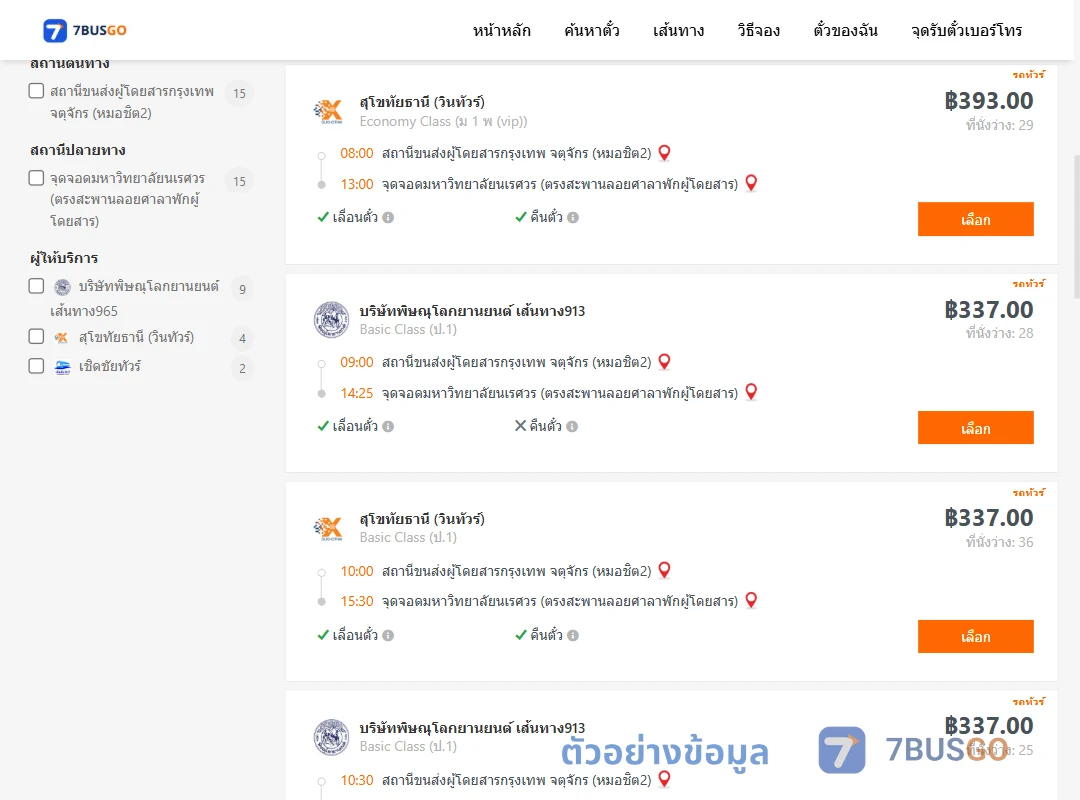The width and height of the screenshot is (1080, 800).
Task: Open the map pin for the 14:25 arrival stop
Action: click(x=751, y=392)
